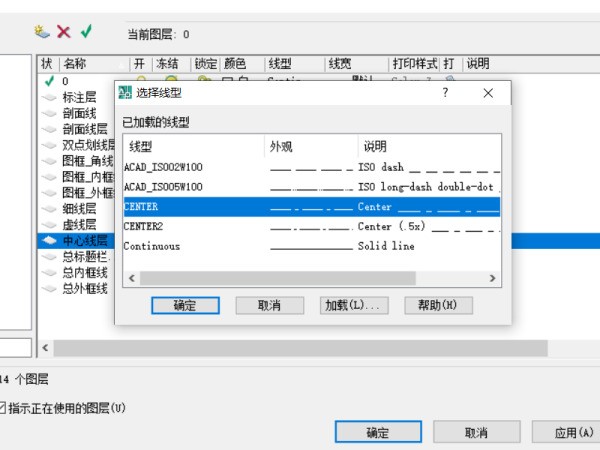Select the CENTER linetype row
Viewport: 600px width, 450px height.
coord(311,207)
